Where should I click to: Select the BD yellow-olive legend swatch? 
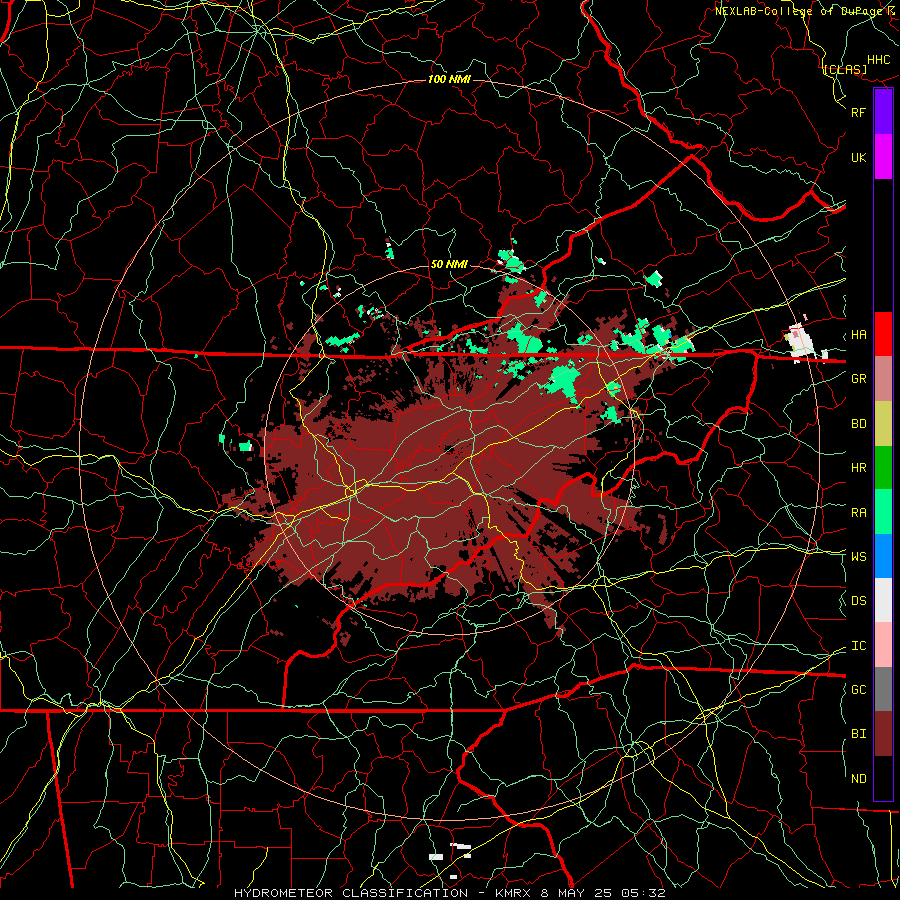click(x=883, y=423)
